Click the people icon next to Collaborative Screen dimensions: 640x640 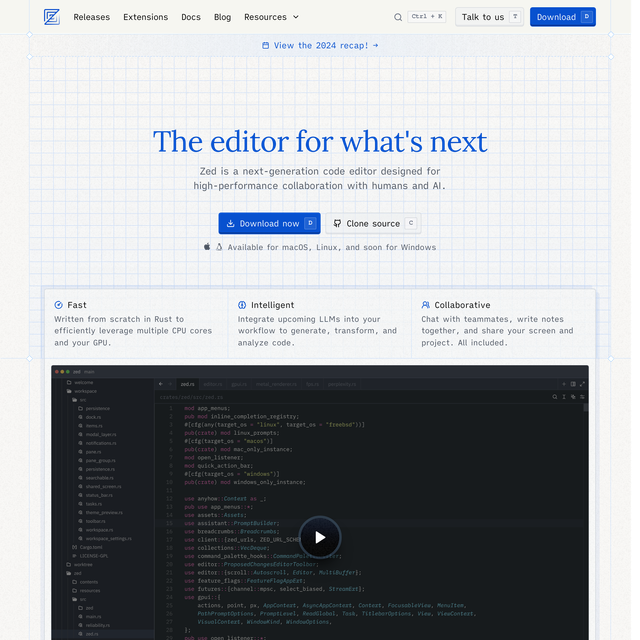click(426, 304)
